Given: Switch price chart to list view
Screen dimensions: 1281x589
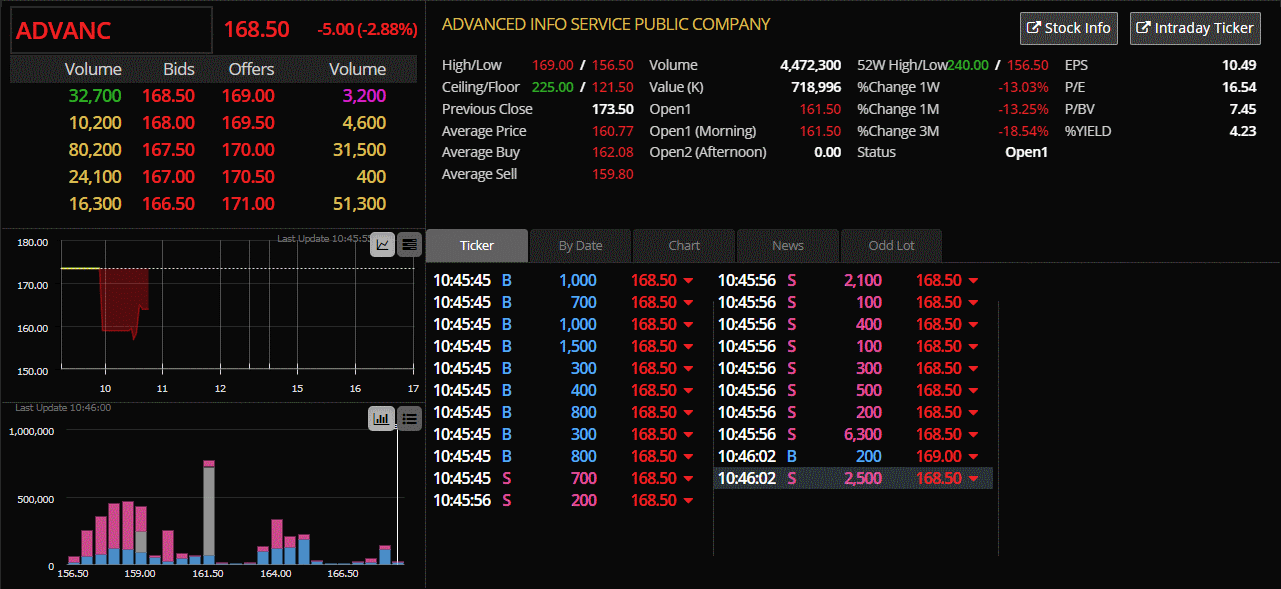Looking at the screenshot, I should click(x=409, y=244).
